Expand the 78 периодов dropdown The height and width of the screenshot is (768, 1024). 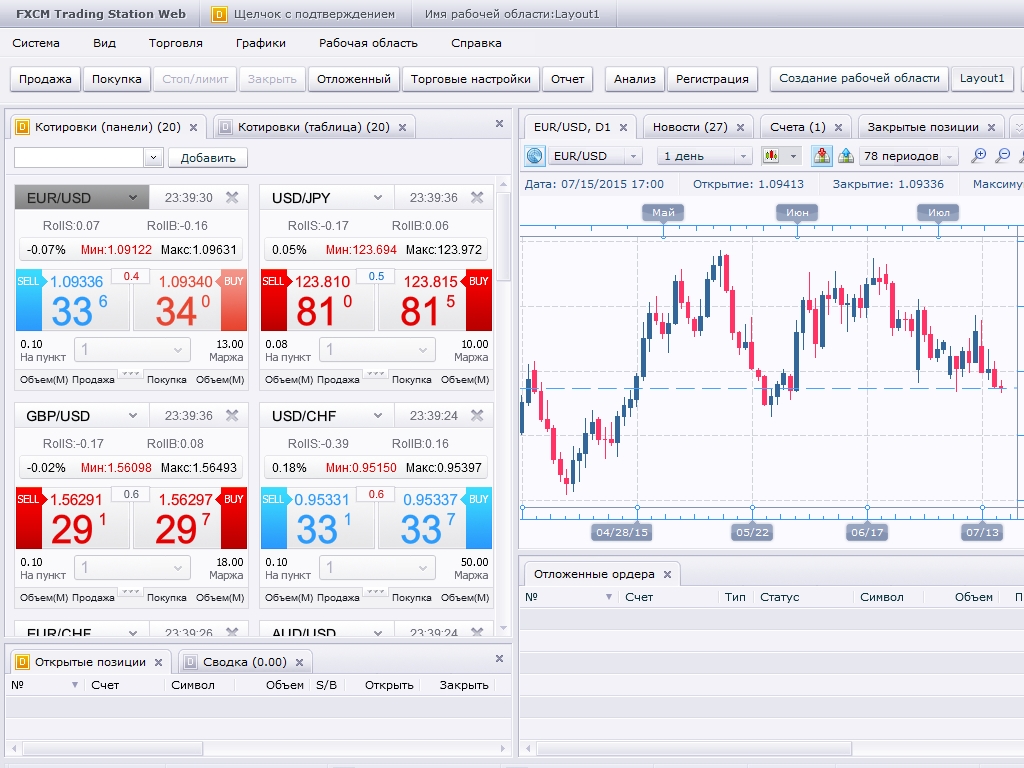[x=909, y=156]
